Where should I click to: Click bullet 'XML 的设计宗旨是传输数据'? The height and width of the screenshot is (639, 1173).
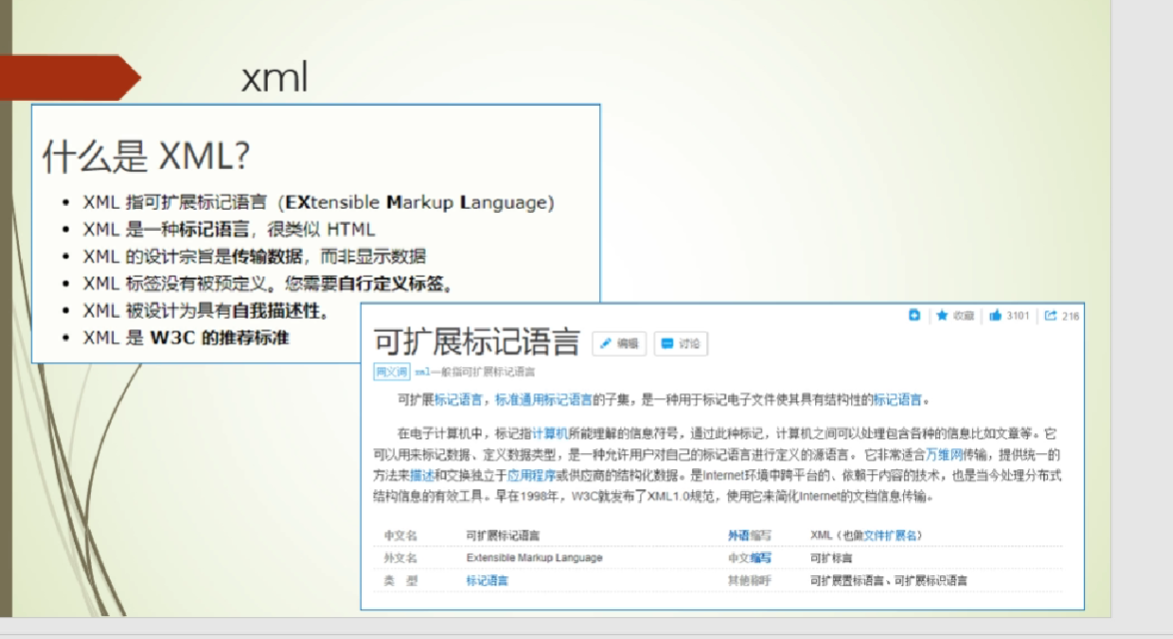[254, 257]
